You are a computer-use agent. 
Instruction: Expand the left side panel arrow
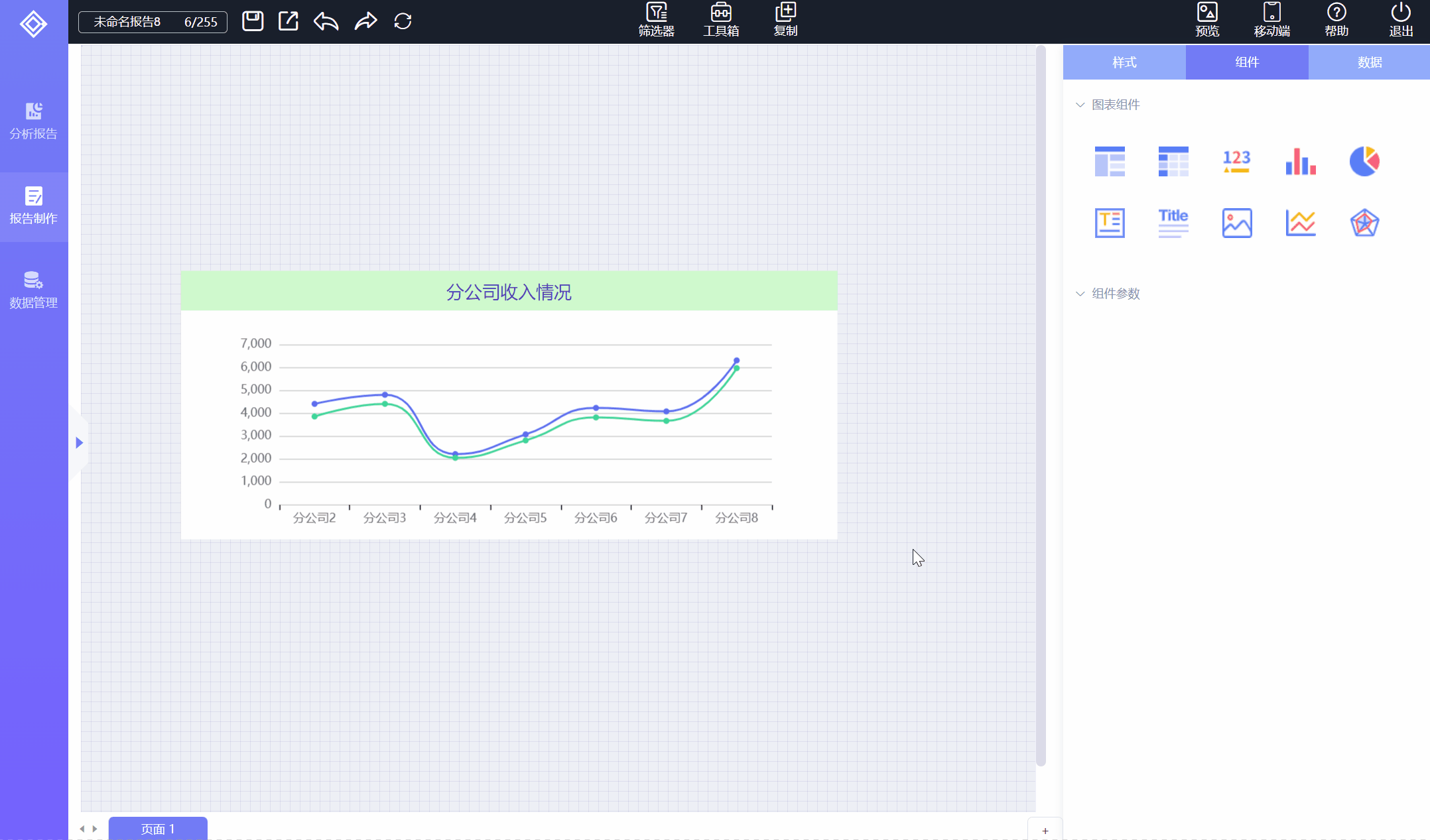79,442
